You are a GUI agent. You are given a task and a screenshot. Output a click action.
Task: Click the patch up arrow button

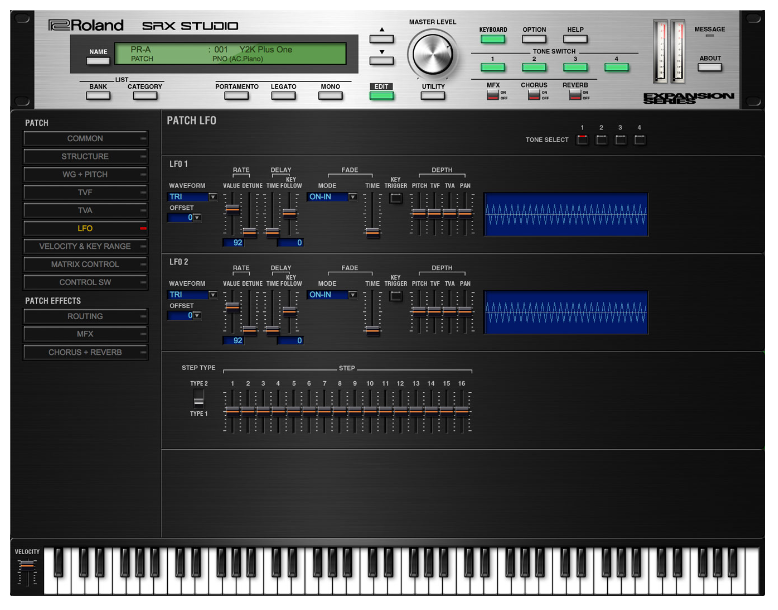(382, 38)
